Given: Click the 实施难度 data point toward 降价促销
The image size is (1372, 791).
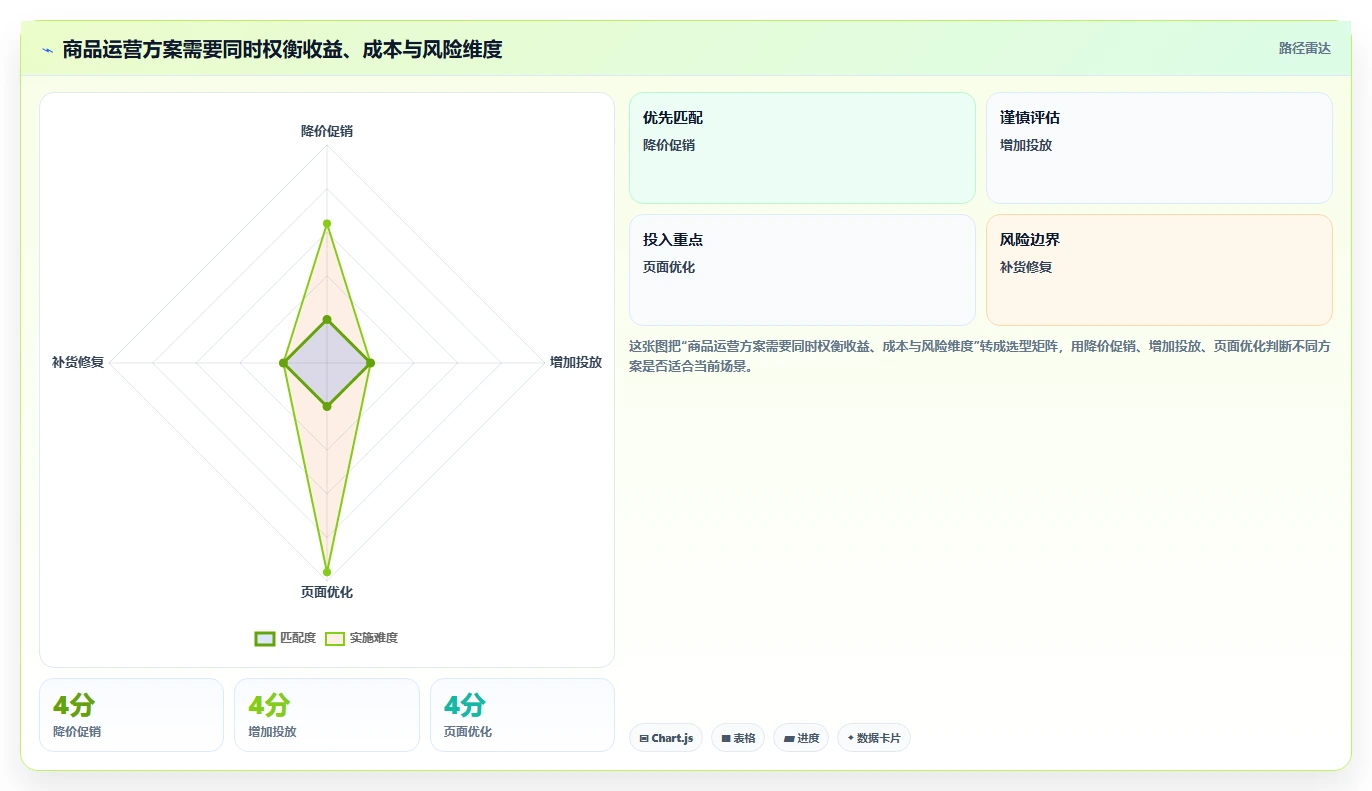Looking at the screenshot, I should (327, 224).
